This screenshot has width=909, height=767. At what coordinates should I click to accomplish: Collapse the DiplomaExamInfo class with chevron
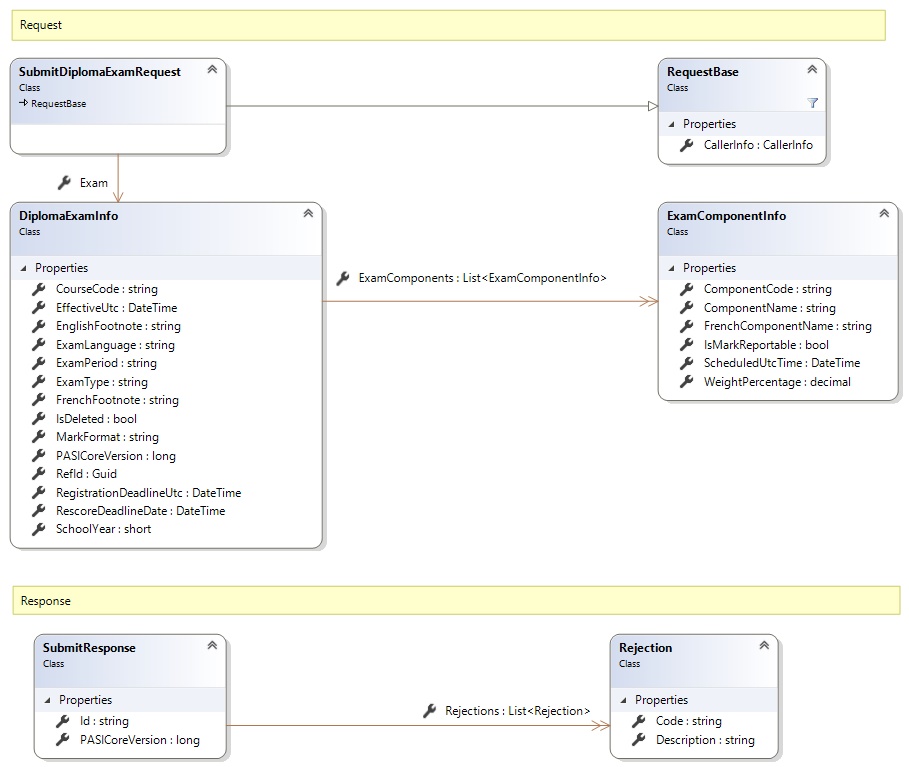[308, 214]
